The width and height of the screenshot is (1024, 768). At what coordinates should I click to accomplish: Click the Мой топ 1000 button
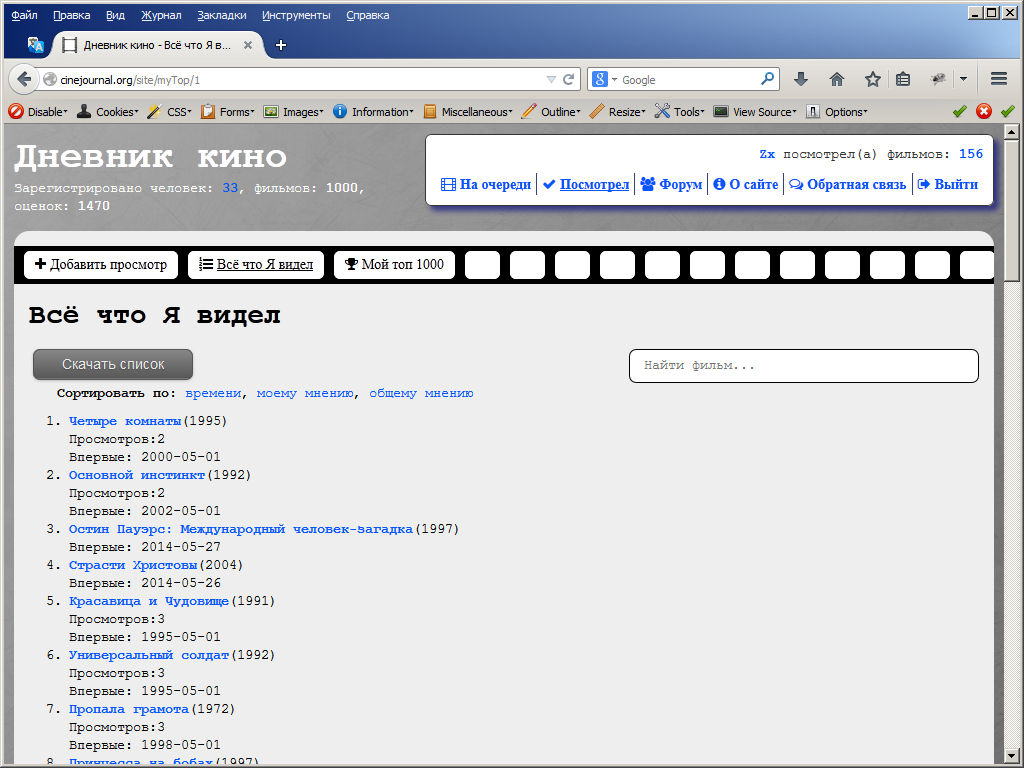click(394, 264)
